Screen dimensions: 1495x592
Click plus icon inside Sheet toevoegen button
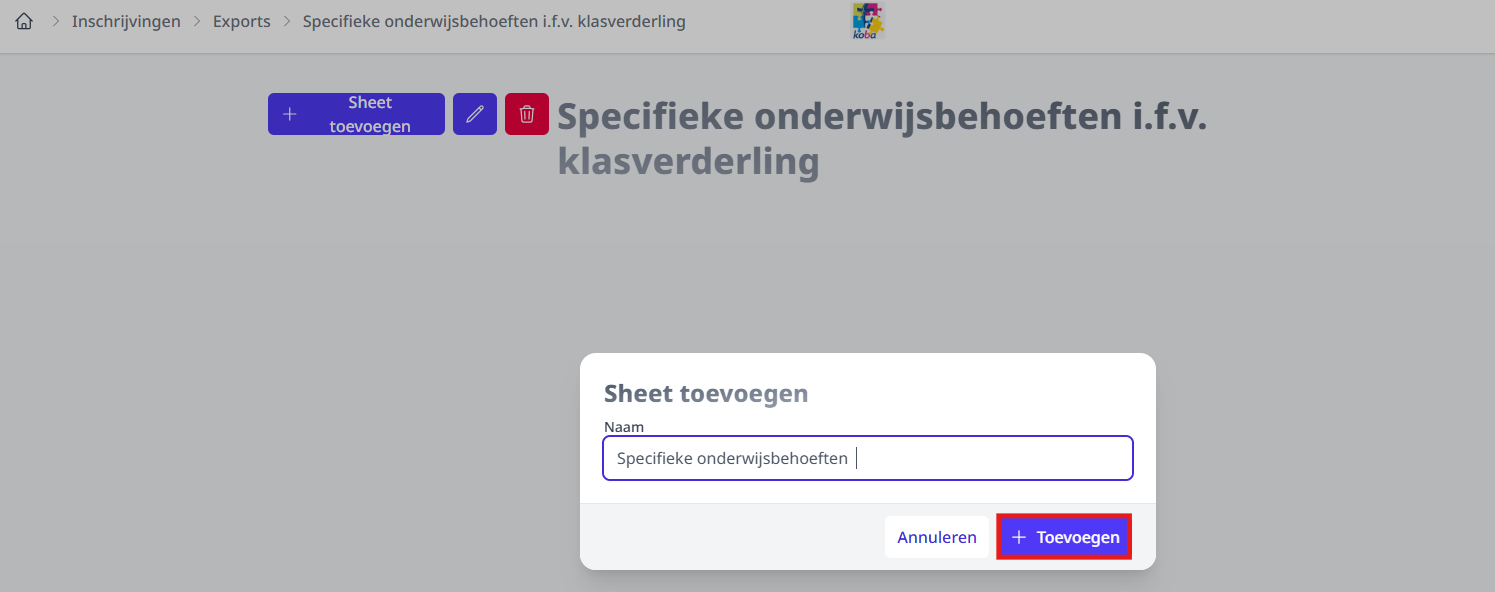290,114
